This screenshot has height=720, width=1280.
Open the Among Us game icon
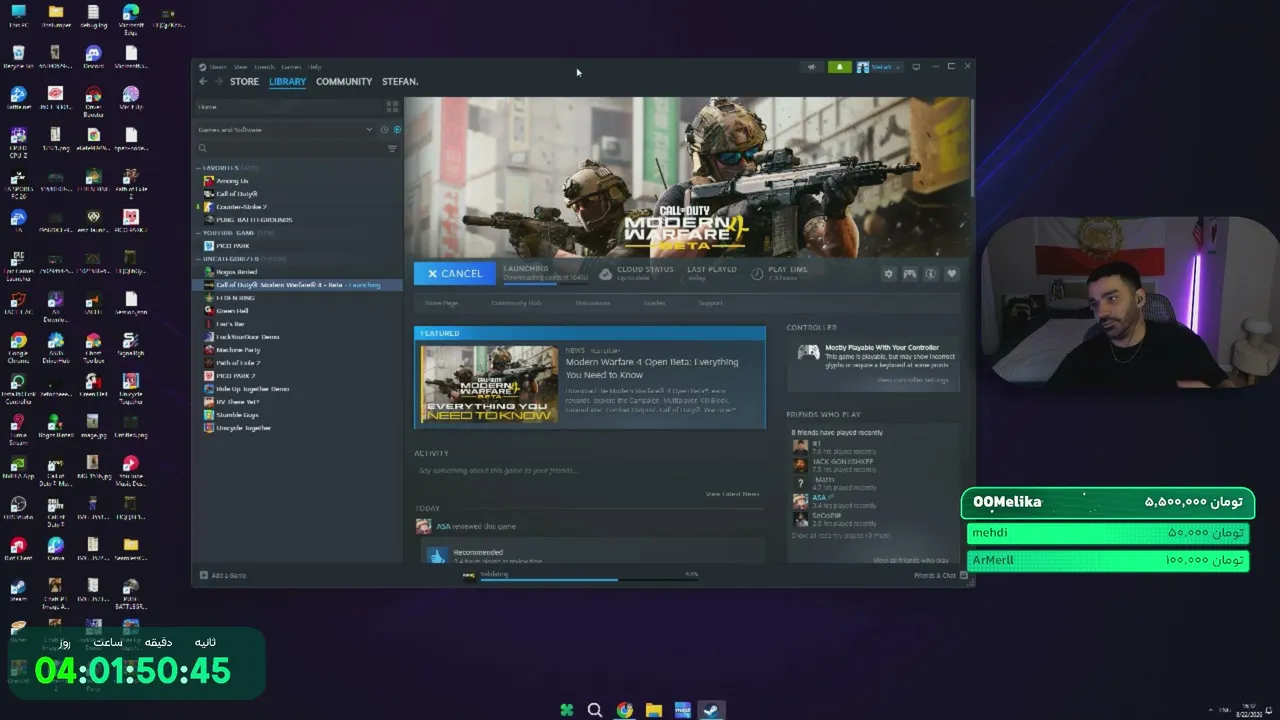[x=209, y=181]
